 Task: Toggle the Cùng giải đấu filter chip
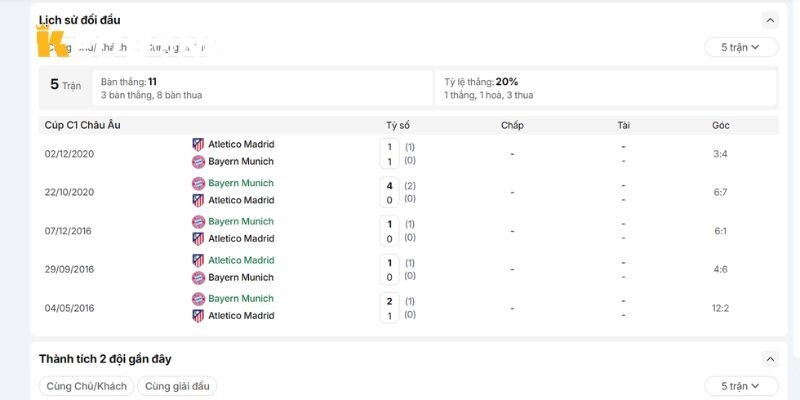[x=177, y=386]
